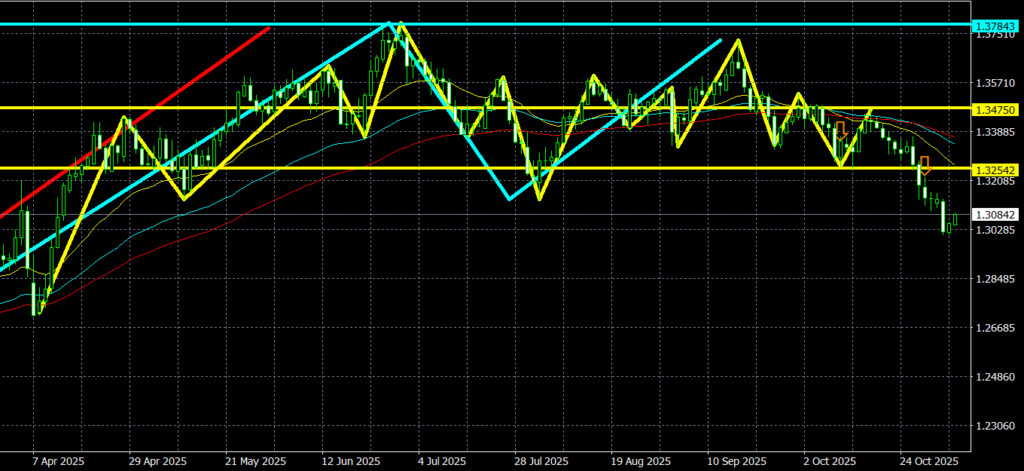Click the orange down arrow near 2 Oct 2025
1024x471 pixels.
pyautogui.click(x=841, y=129)
